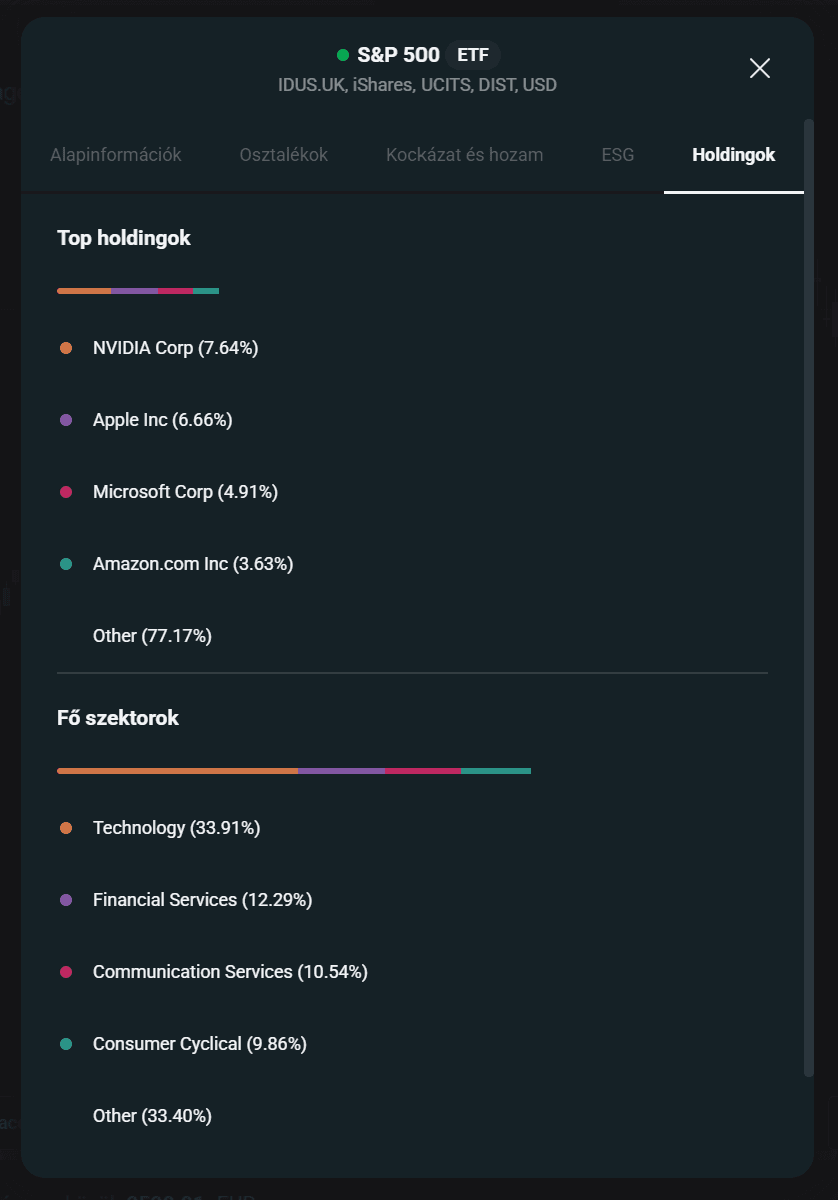Click the ETF badge in the header
Viewport: 838px width, 1200px height.
(473, 55)
